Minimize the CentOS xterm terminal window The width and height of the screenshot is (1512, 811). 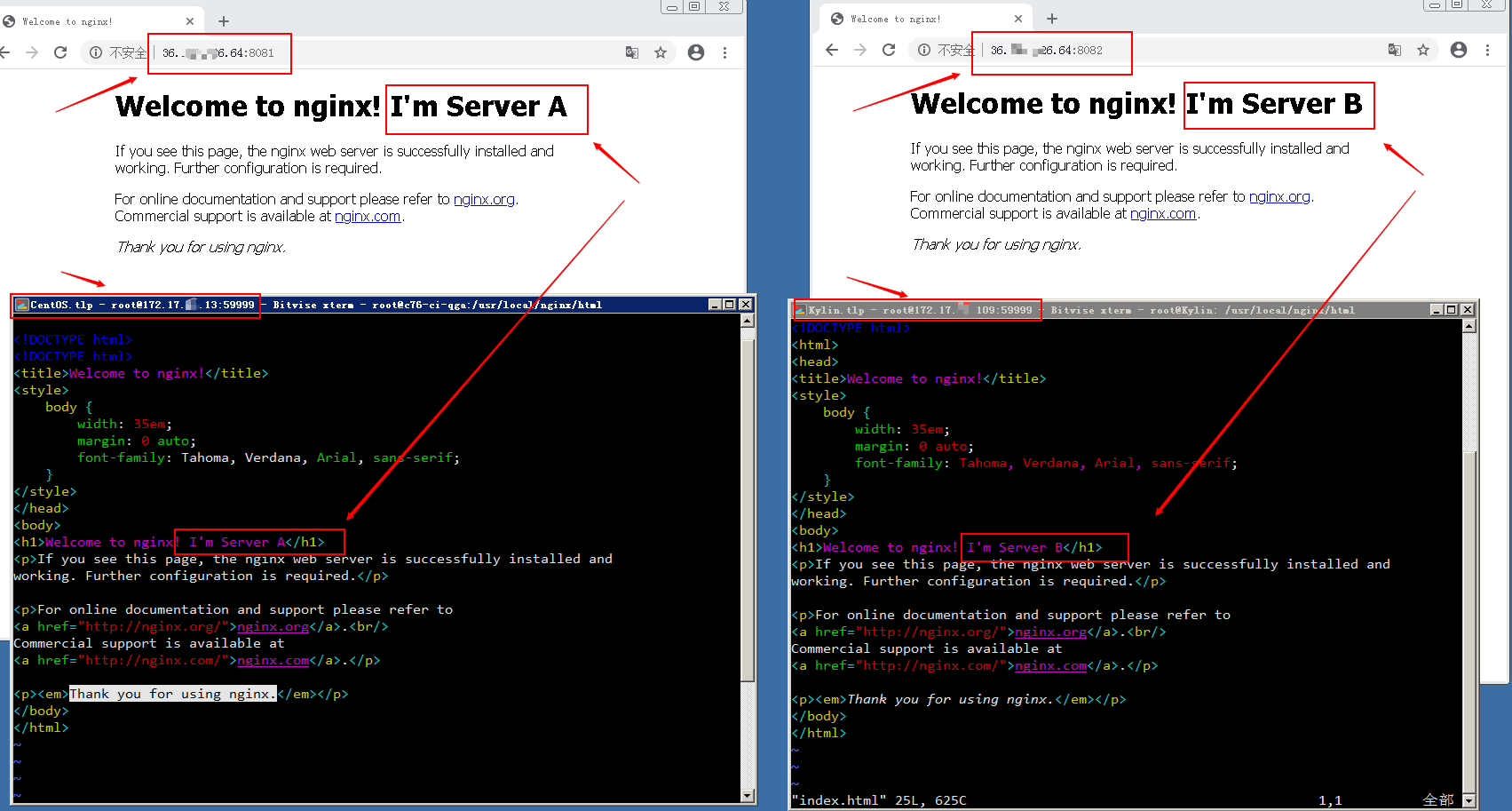[x=715, y=305]
